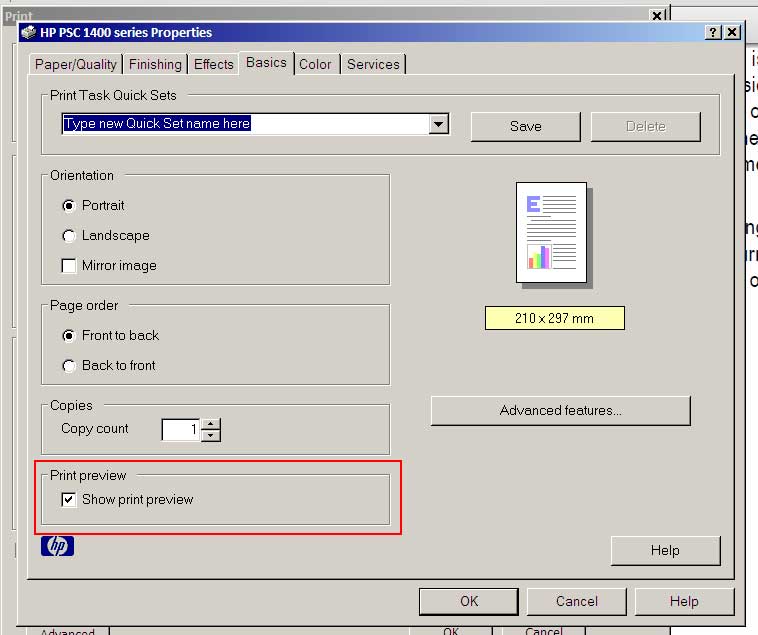758x635 pixels.
Task: Confirm properties with the OK button
Action: (469, 602)
